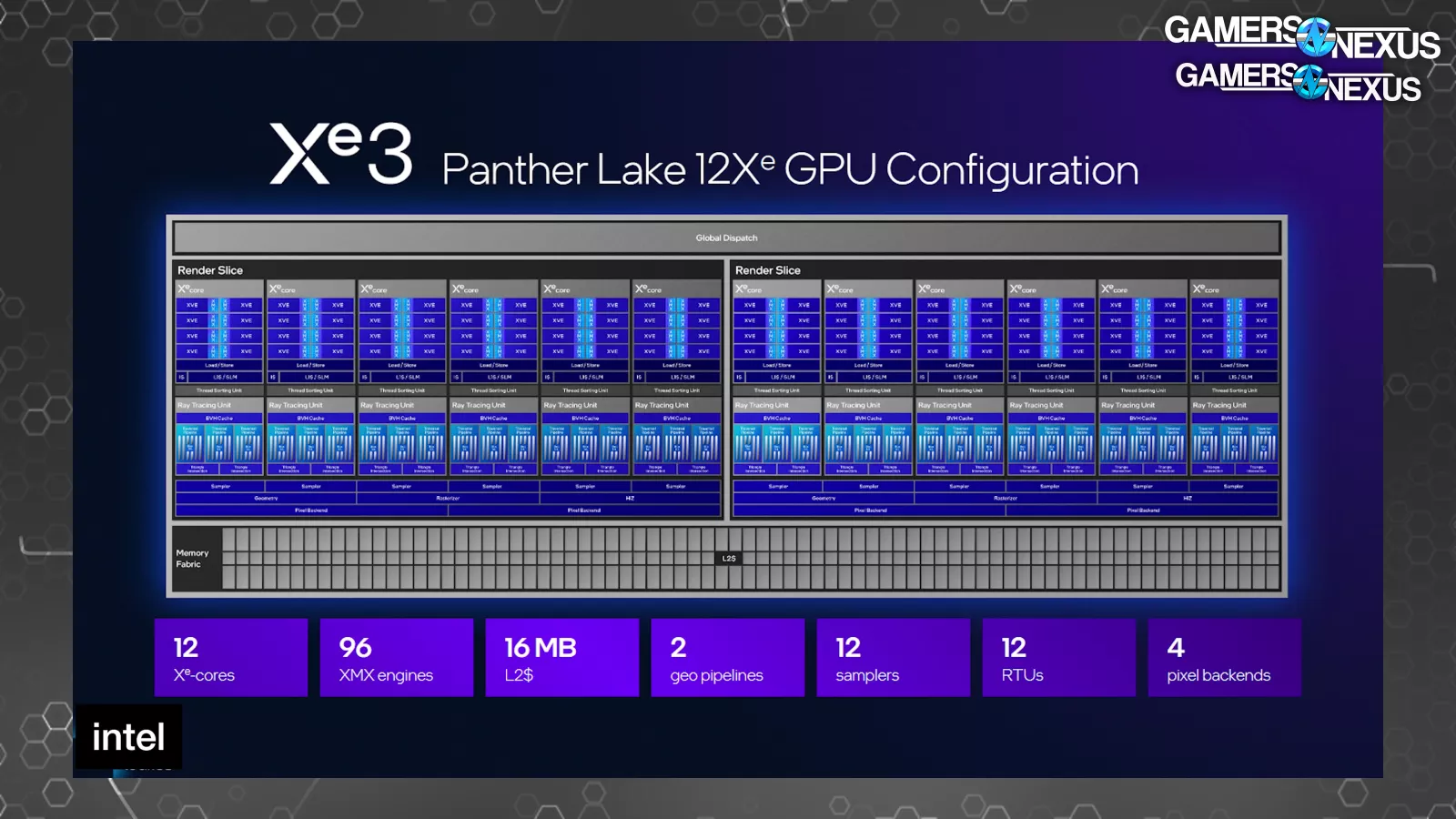Click the lower Gamers Nexus watermark logo
This screenshot has width=1456, height=819.
tap(1298, 81)
